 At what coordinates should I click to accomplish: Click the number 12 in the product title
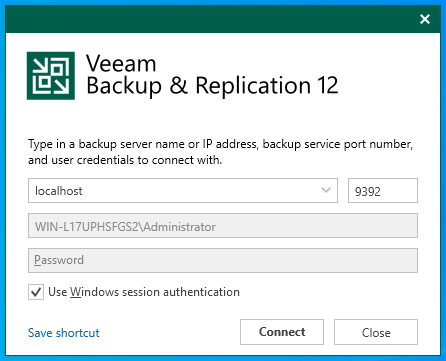pyautogui.click(x=328, y=85)
